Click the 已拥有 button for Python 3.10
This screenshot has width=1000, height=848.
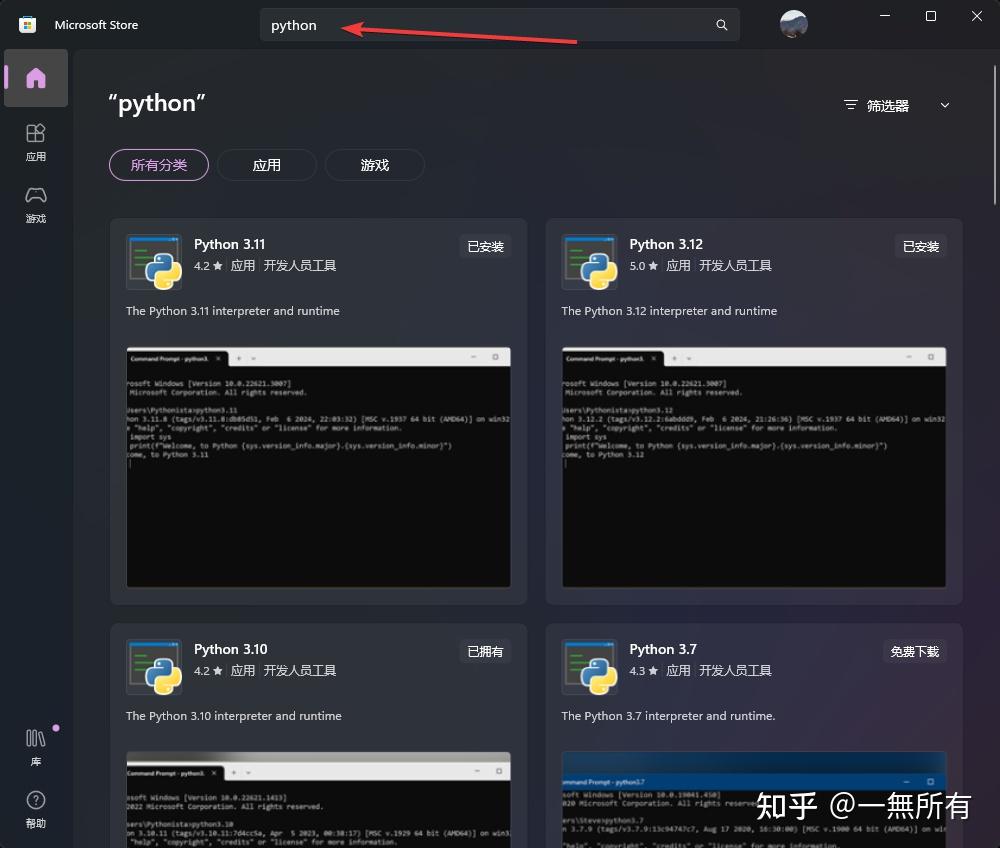(x=485, y=650)
